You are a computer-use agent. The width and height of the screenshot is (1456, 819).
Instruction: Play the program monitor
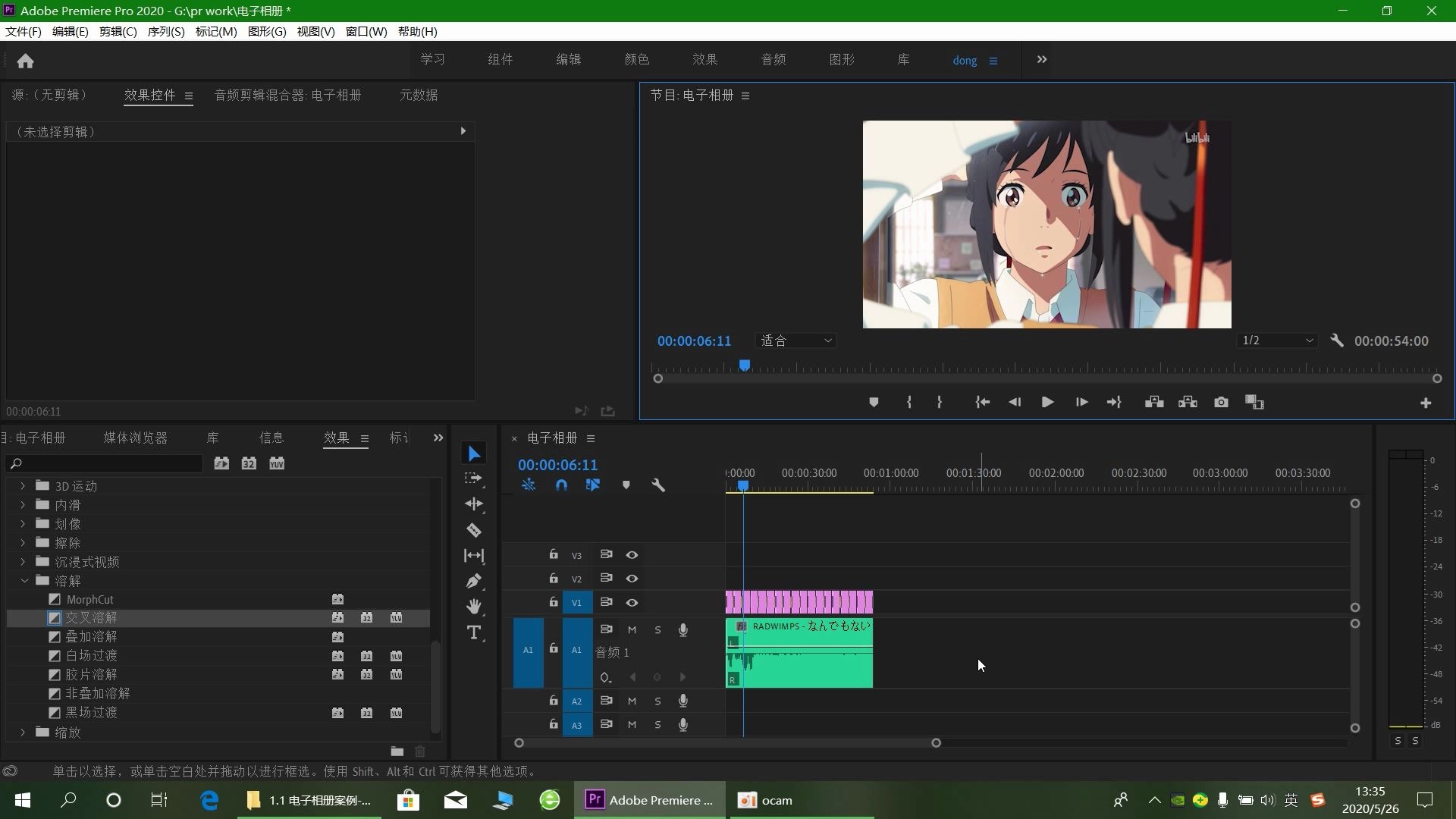[x=1047, y=402]
